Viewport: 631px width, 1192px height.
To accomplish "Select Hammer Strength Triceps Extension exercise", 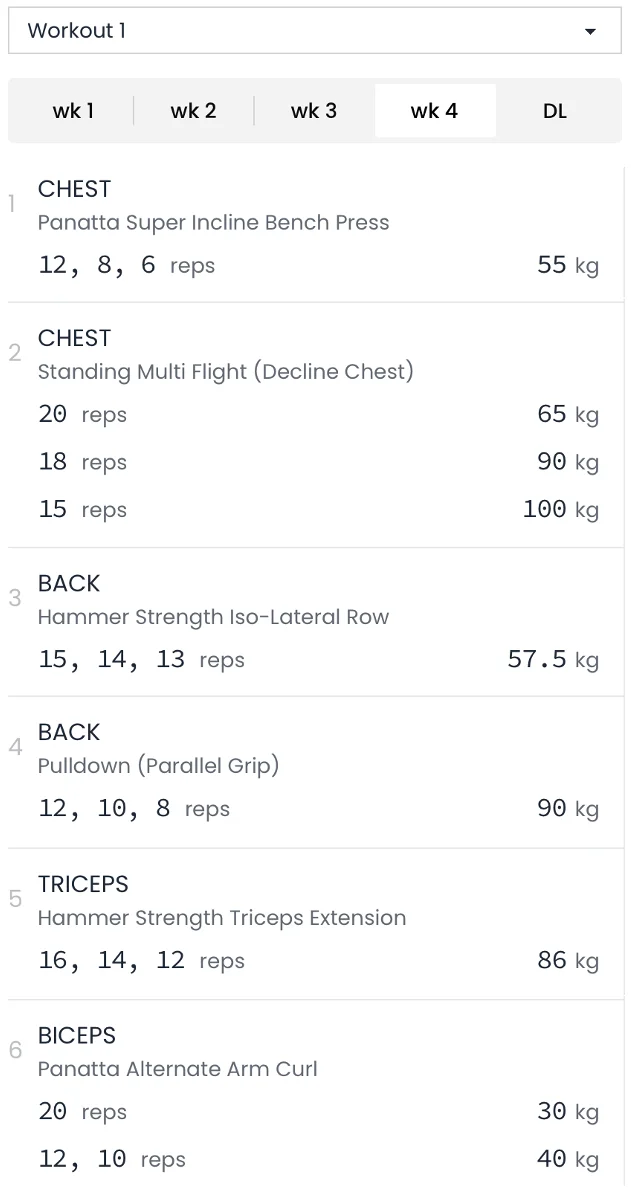I will pos(222,918).
